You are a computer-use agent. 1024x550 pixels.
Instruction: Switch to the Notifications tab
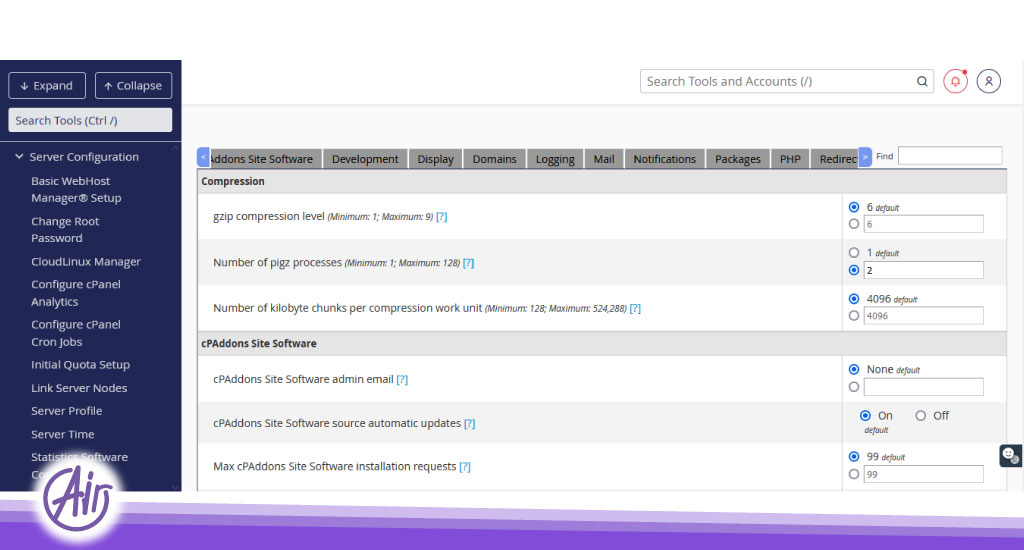click(665, 159)
